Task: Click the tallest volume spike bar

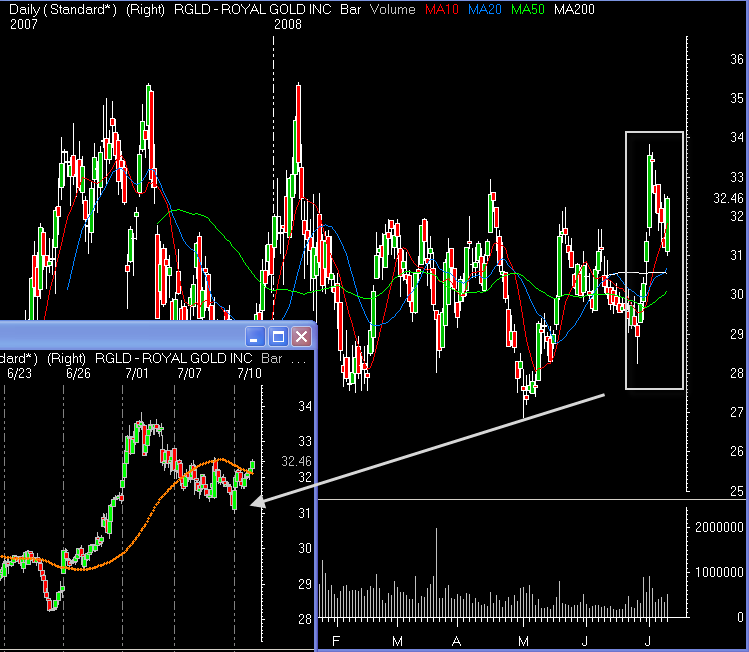Action: tap(436, 573)
